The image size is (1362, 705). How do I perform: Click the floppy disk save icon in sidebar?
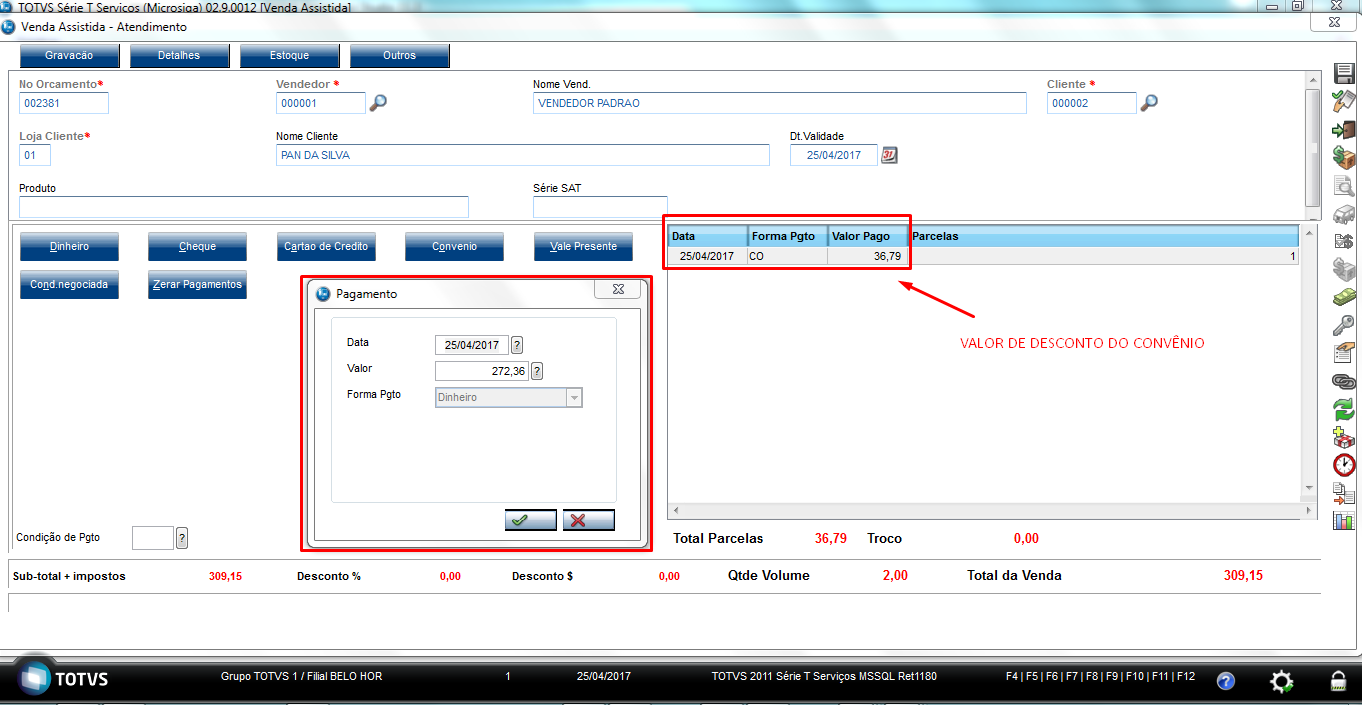pos(1344,74)
